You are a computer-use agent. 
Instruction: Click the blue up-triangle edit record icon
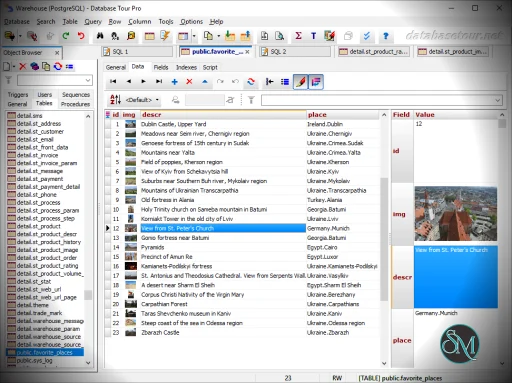[205, 81]
